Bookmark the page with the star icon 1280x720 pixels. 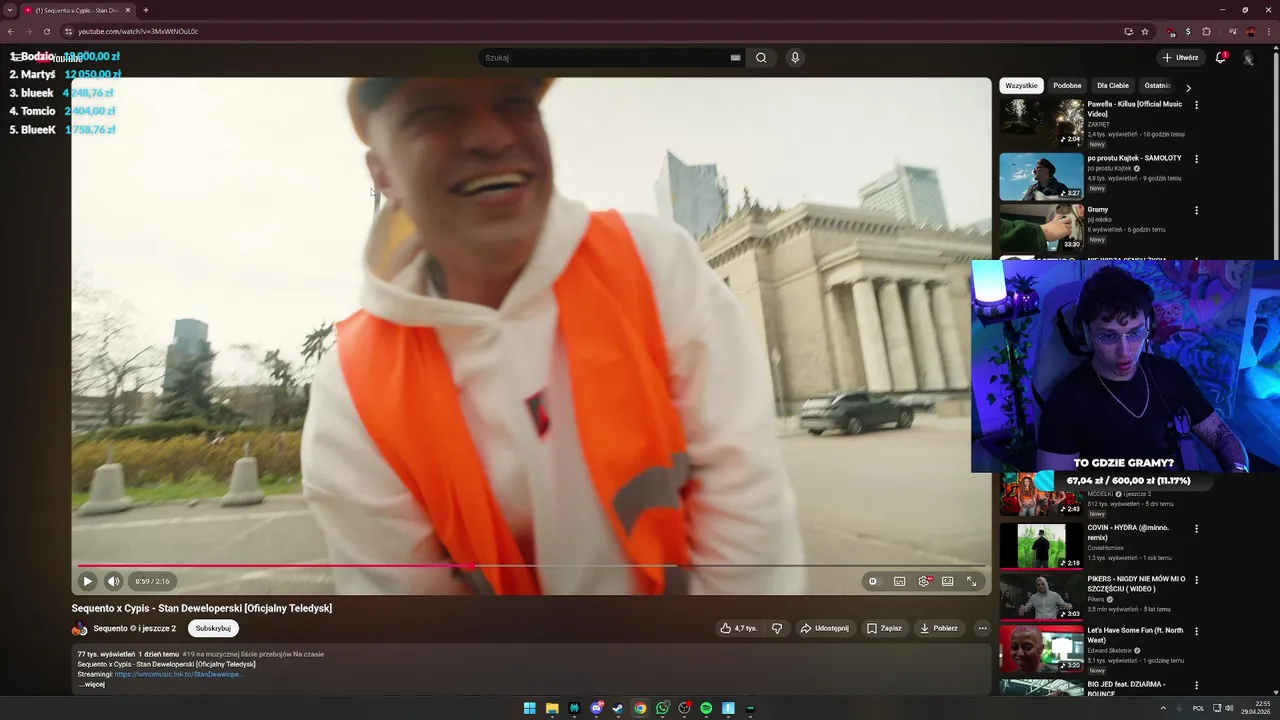1145,31
